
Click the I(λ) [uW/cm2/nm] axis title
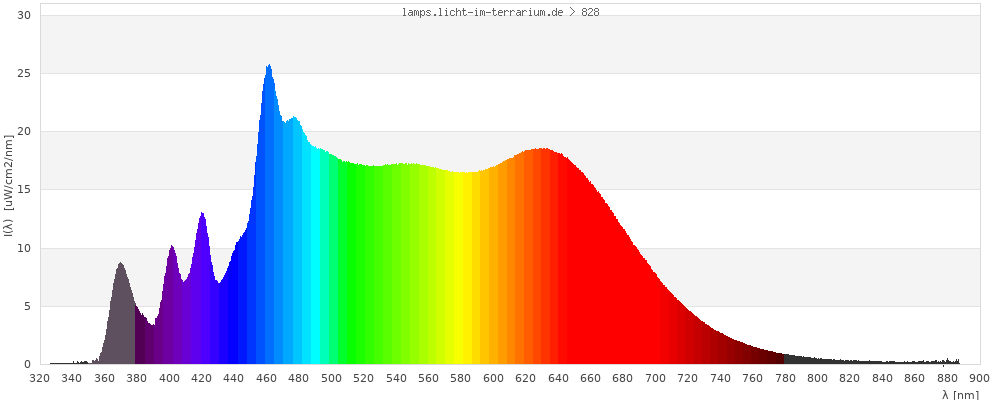[x=8, y=190]
